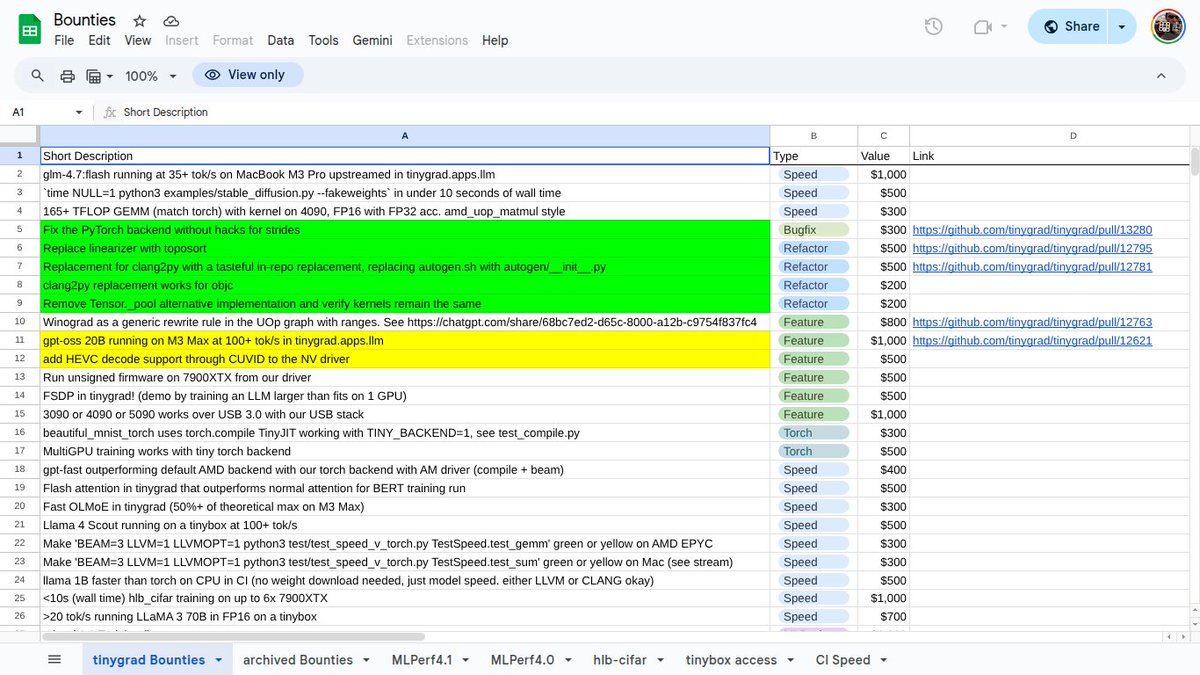Select the $700 value cell
Viewport: 1200px width, 675px height.
[884, 616]
